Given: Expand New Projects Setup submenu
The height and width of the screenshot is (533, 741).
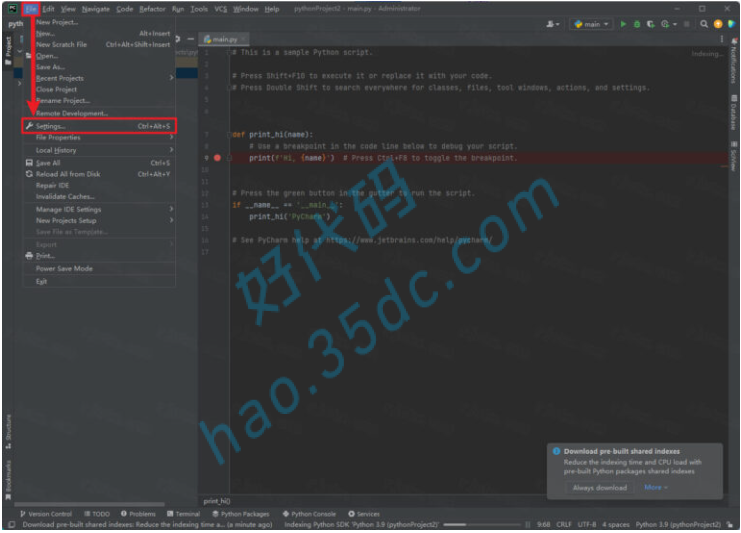Looking at the screenshot, I should click(x=99, y=221).
